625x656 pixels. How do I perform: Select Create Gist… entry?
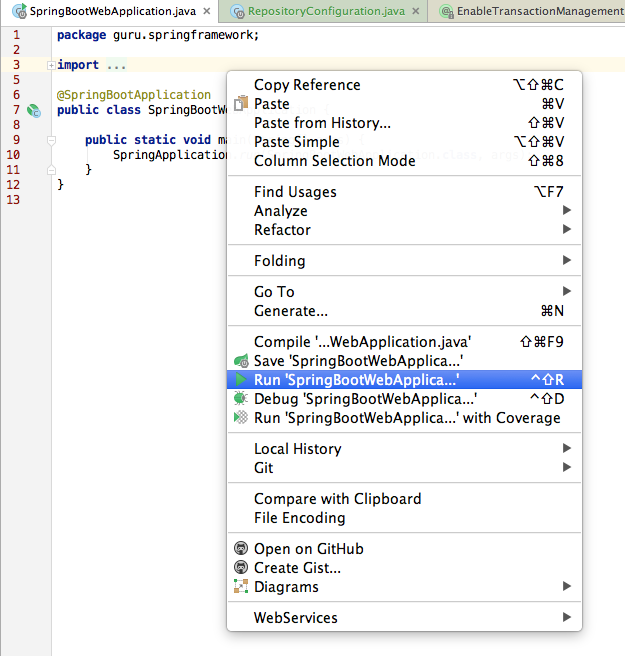404,568
